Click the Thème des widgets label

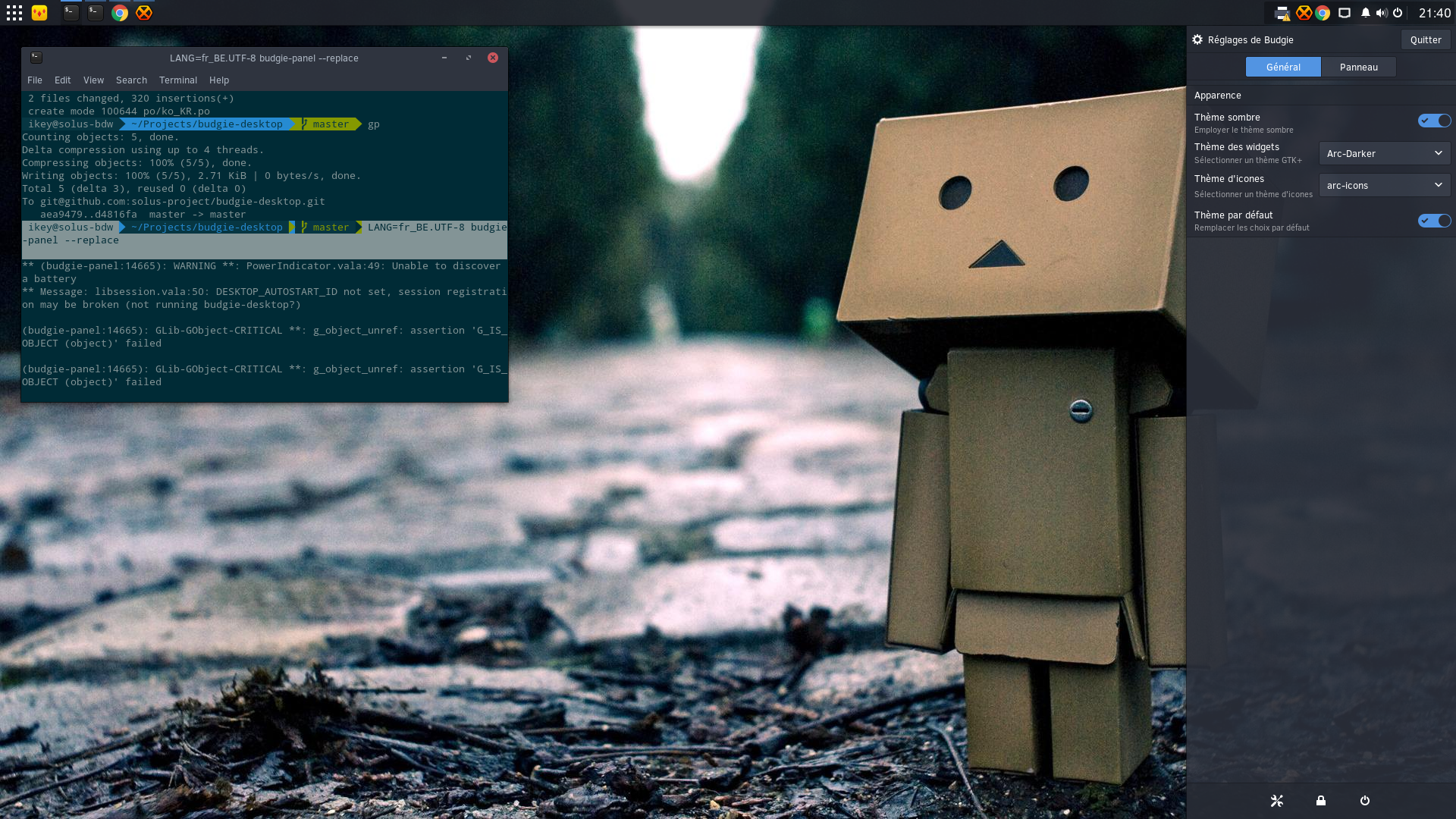coord(1236,147)
